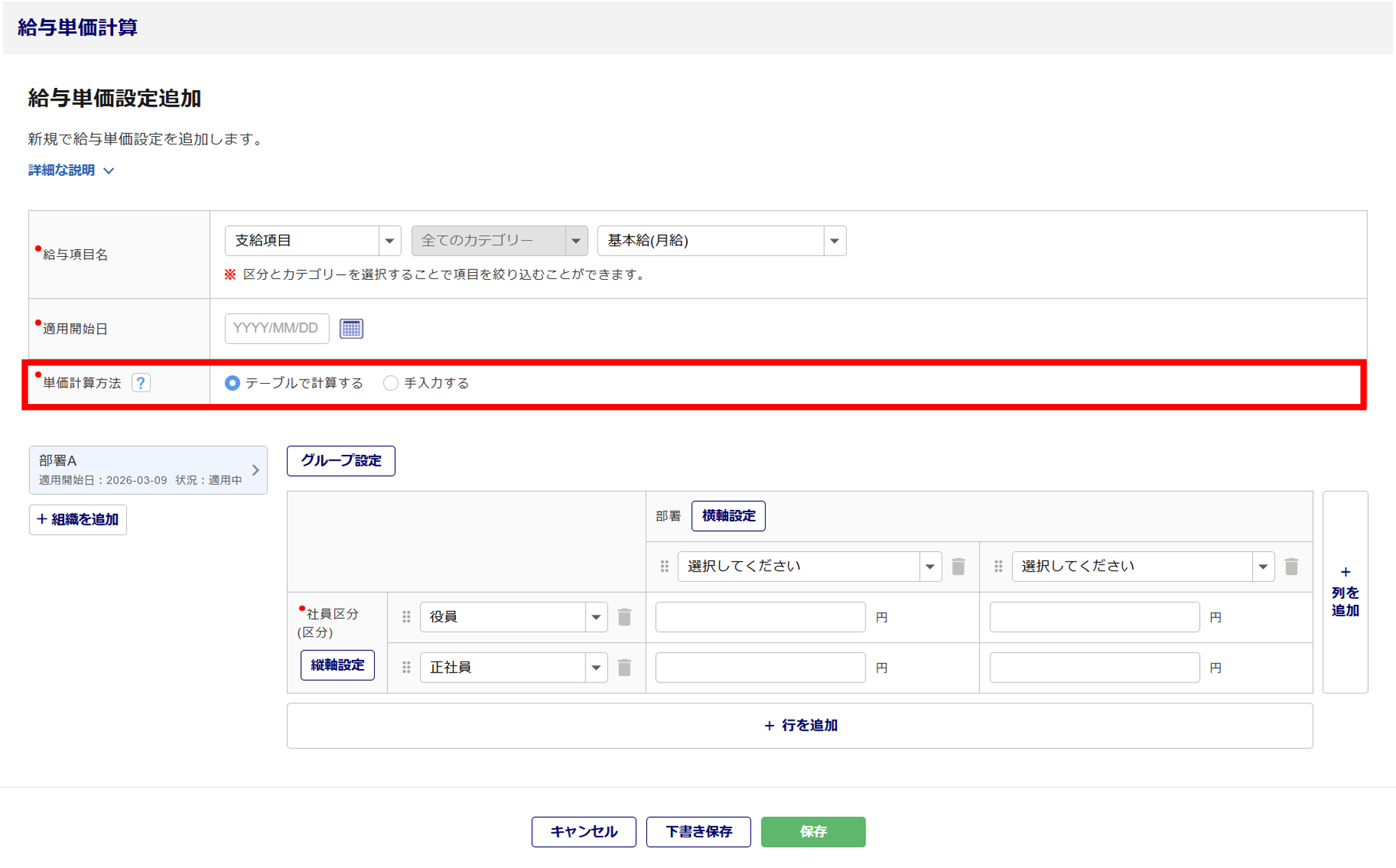Delete the 正社員 row with trash icon
The height and width of the screenshot is (868, 1396).
pyautogui.click(x=625, y=668)
